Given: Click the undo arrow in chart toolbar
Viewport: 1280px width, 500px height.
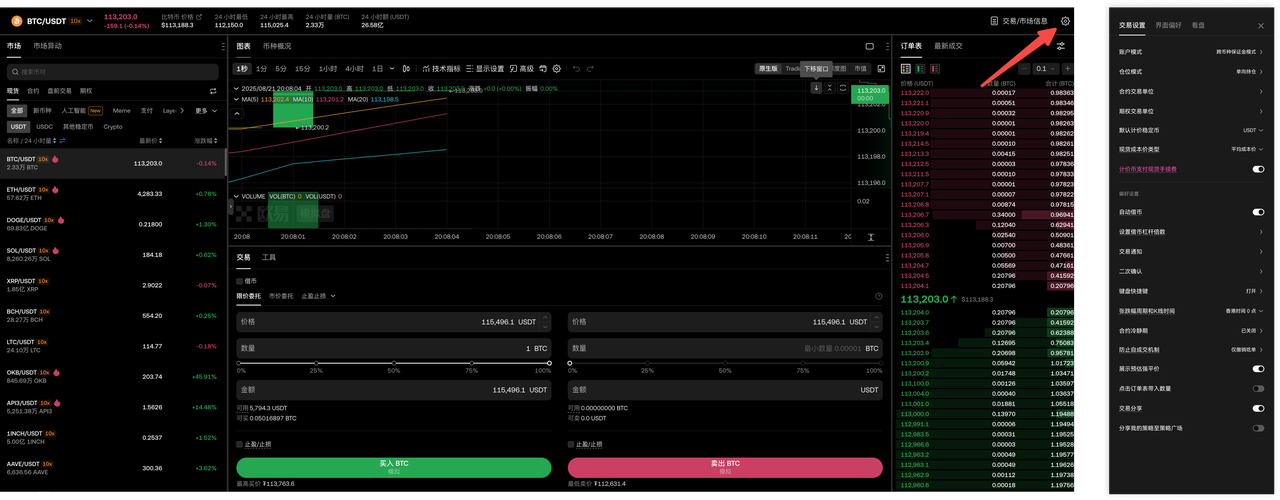Looking at the screenshot, I should click(x=576, y=69).
